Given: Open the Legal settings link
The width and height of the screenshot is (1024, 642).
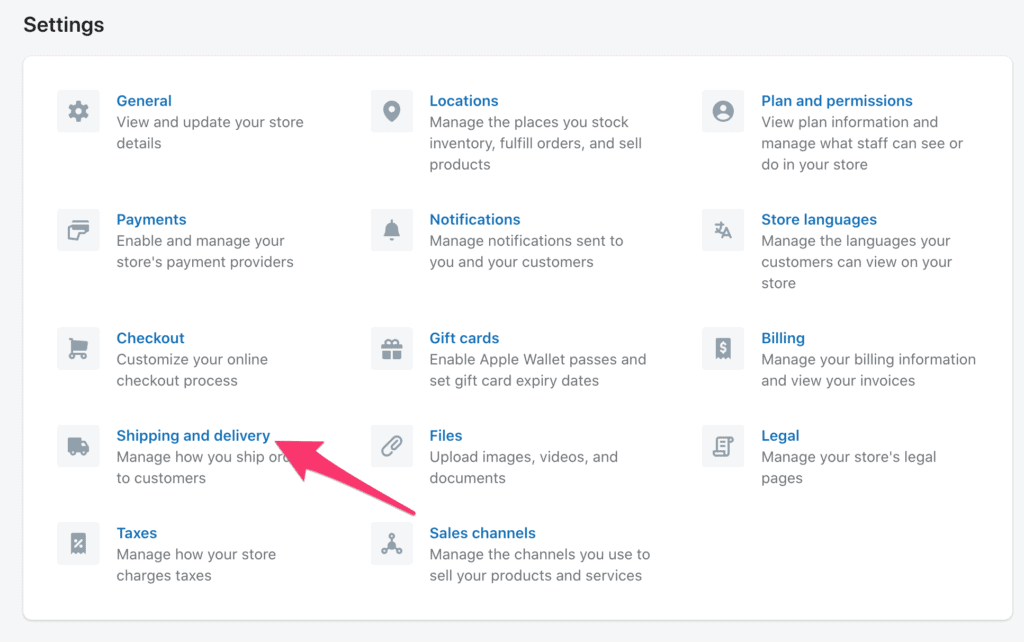Looking at the screenshot, I should 779,436.
